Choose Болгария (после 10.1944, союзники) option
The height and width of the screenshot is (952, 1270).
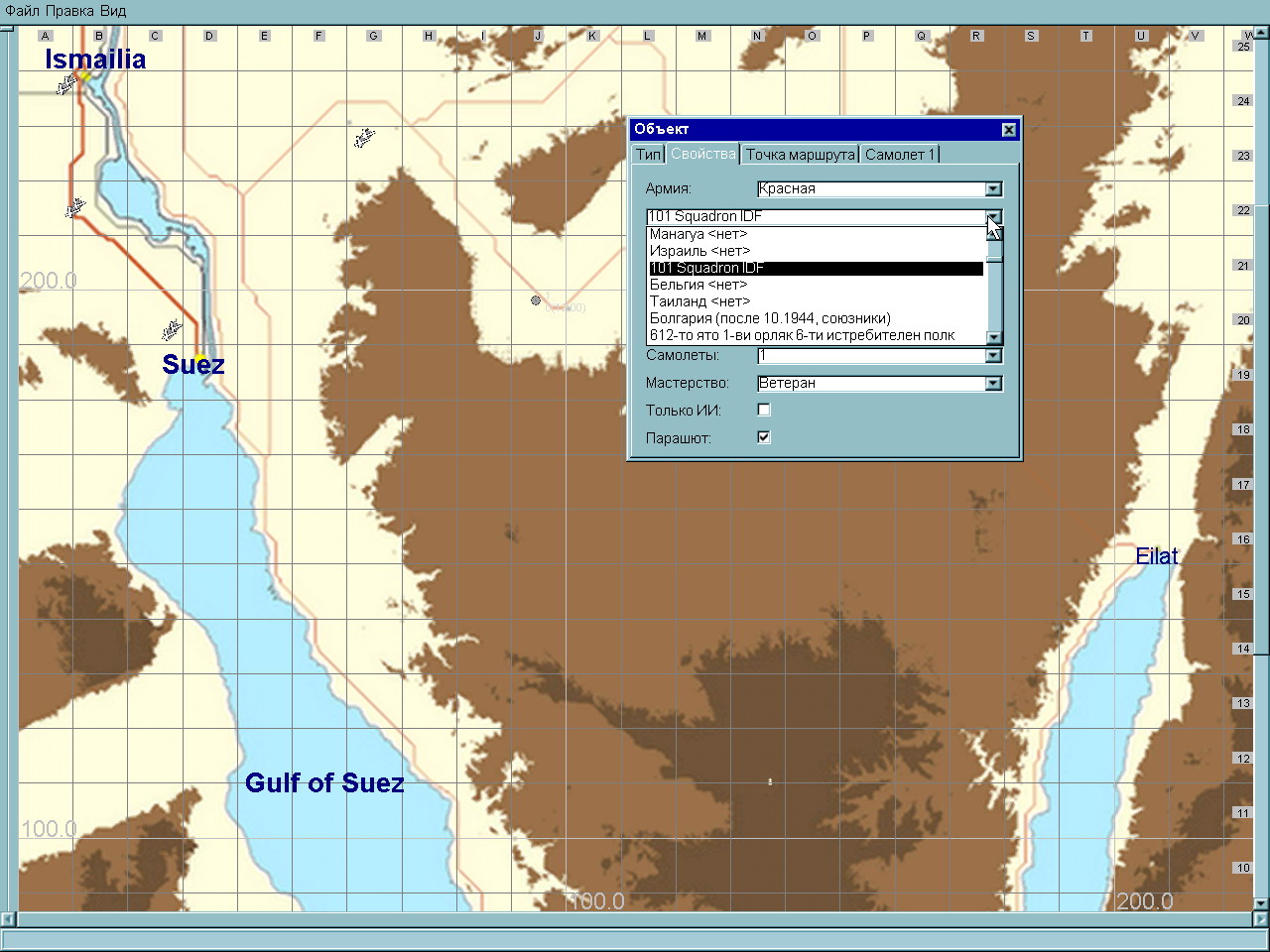click(x=817, y=318)
